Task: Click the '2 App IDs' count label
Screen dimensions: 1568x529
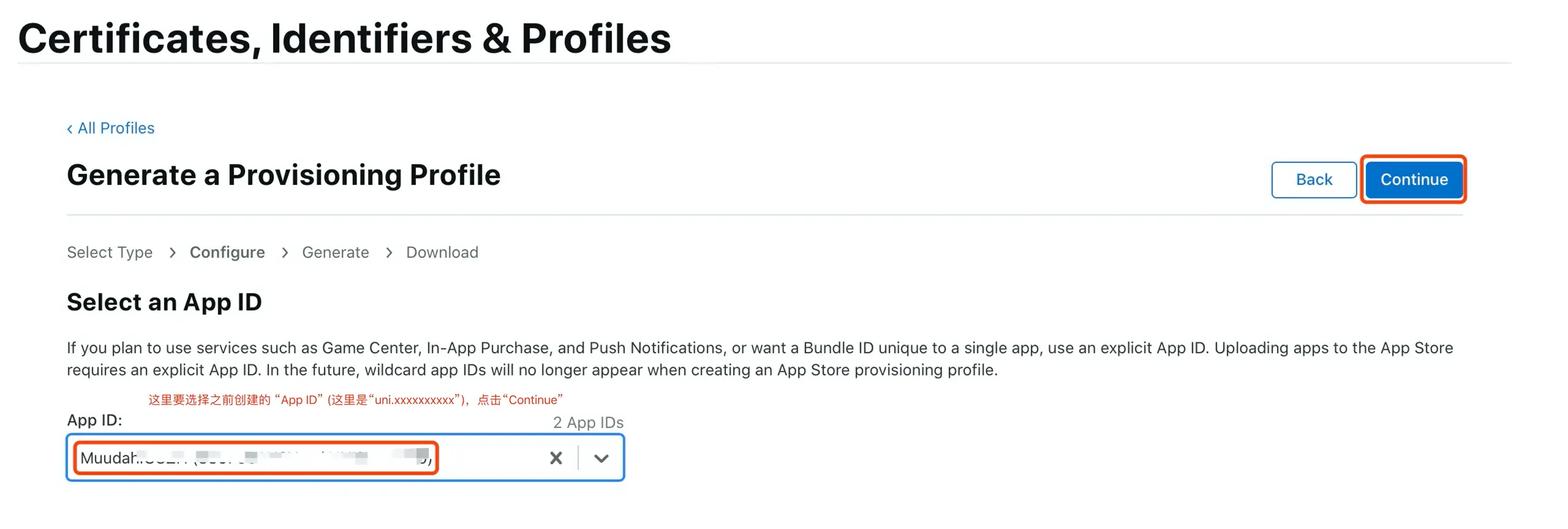Action: coord(587,422)
